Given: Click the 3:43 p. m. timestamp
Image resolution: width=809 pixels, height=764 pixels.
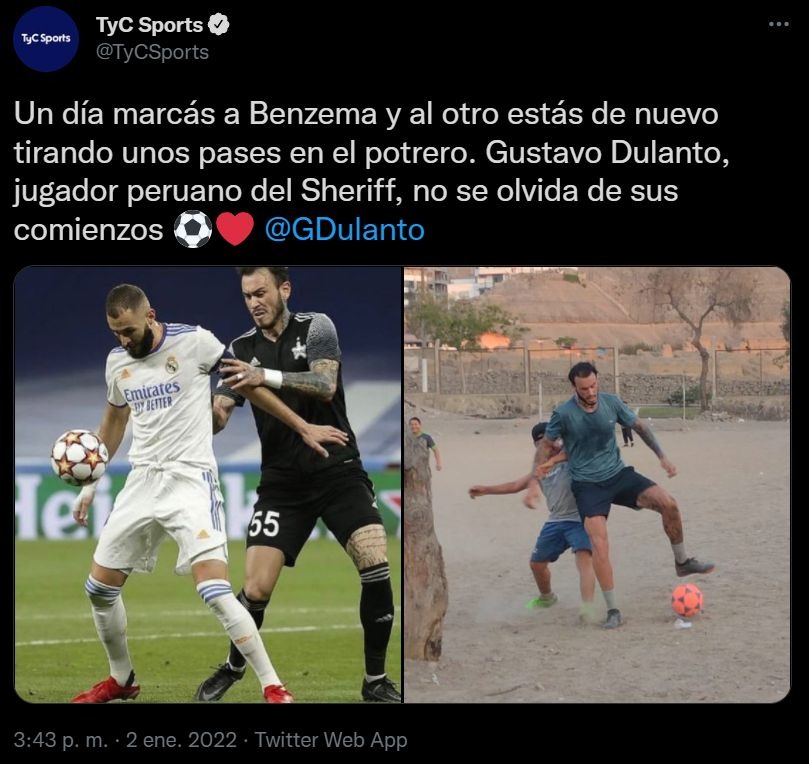Looking at the screenshot, I should pos(61,740).
